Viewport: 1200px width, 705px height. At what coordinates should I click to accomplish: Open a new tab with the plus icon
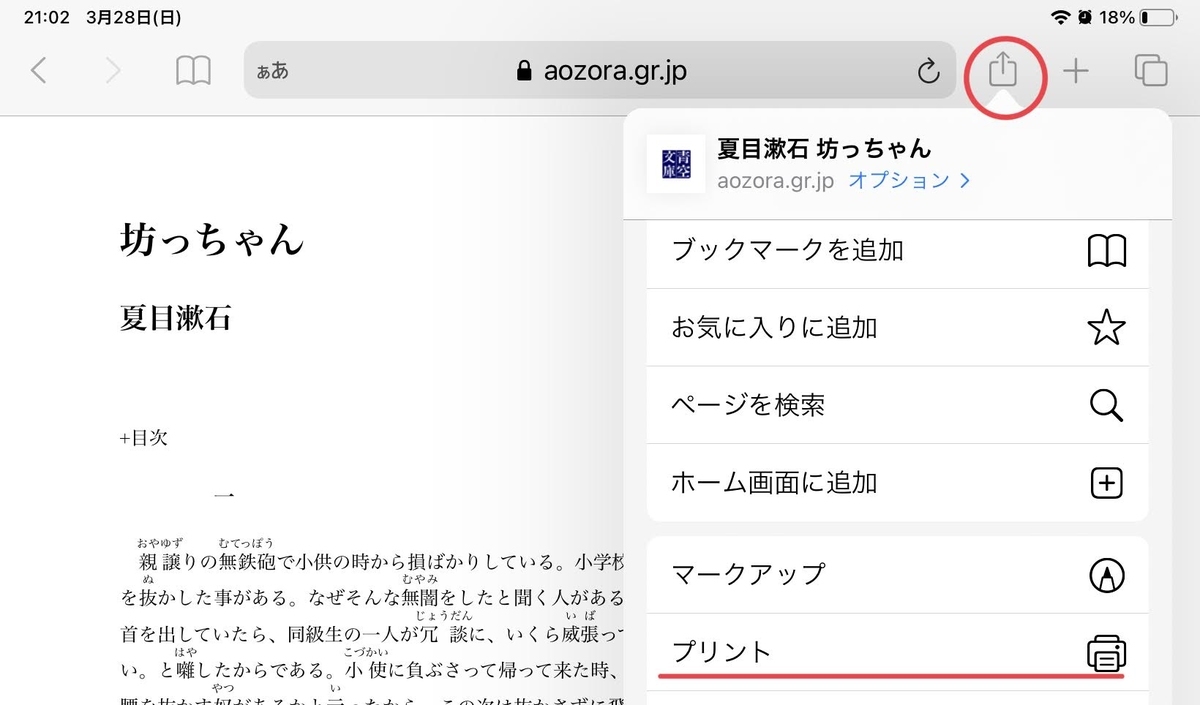tap(1075, 70)
